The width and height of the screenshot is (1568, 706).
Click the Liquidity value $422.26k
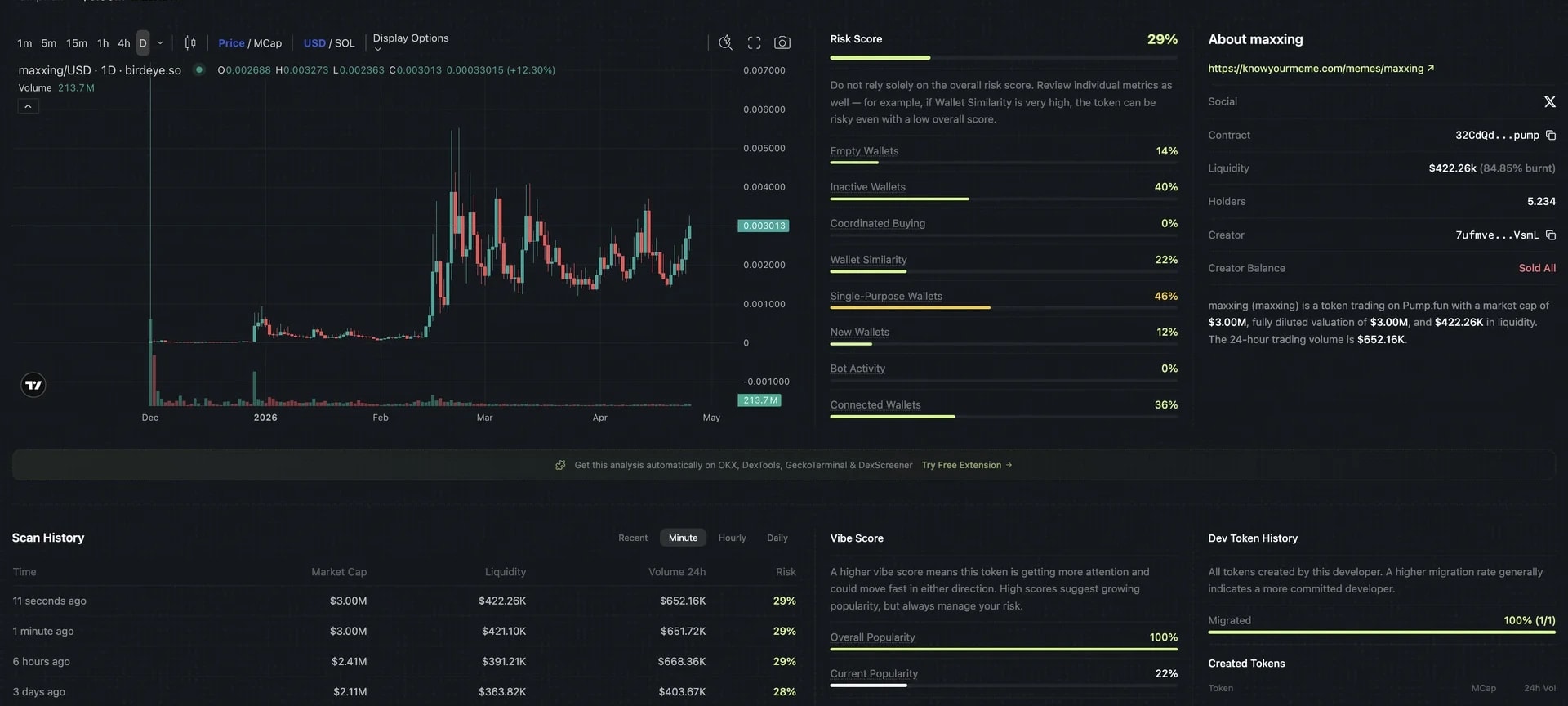[x=1452, y=168]
